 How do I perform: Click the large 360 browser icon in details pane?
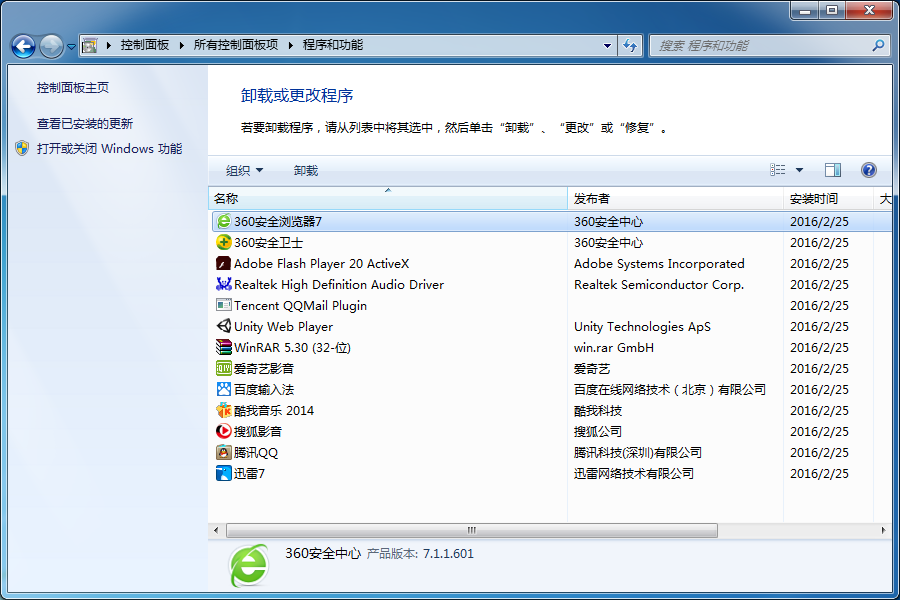[x=249, y=566]
